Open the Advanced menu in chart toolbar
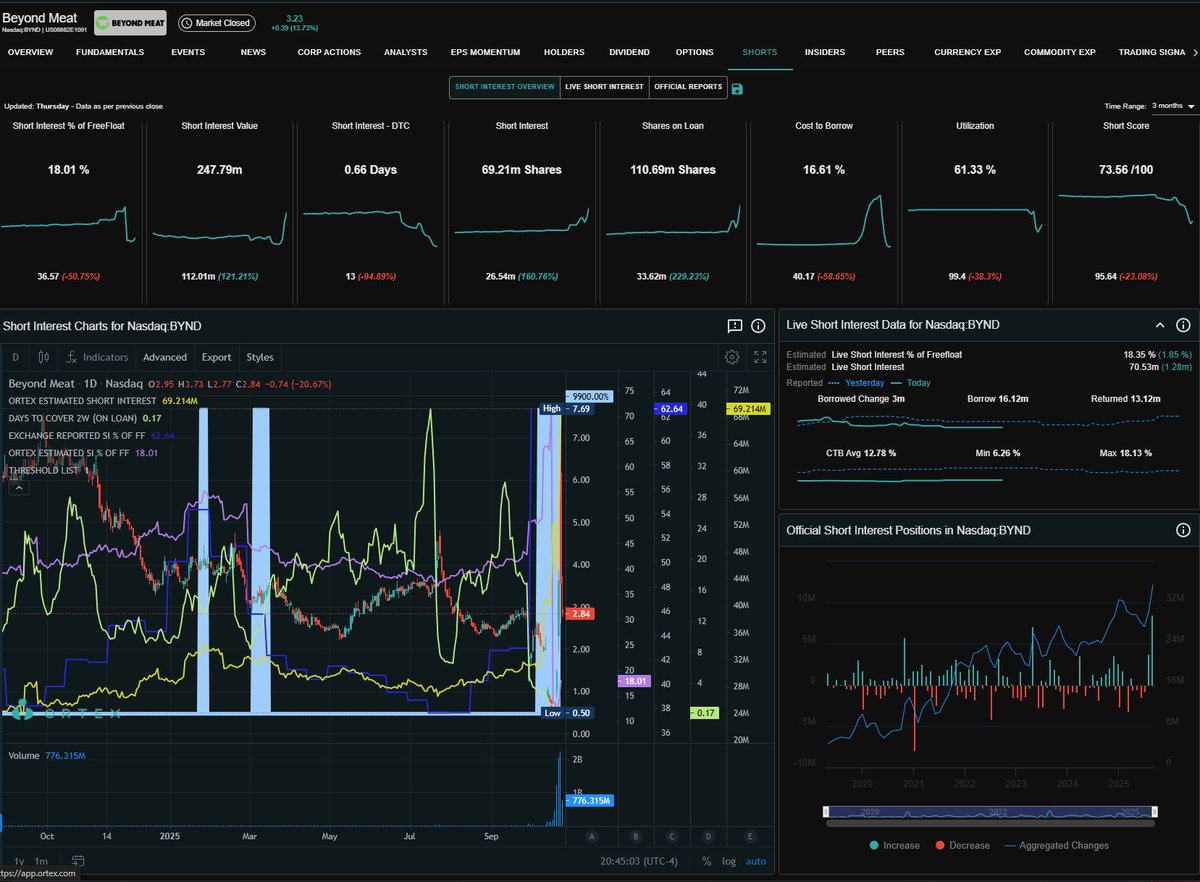Screen dimensions: 1200x882 coord(165,357)
